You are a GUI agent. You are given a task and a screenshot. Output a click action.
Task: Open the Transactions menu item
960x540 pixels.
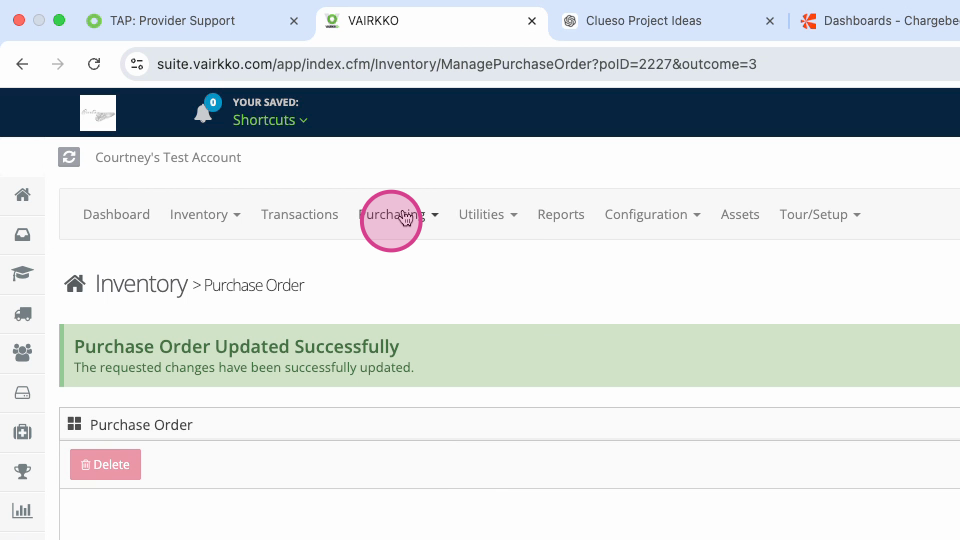click(x=299, y=214)
